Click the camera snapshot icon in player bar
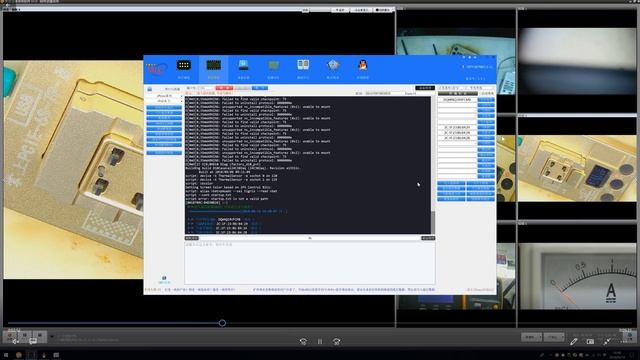The image size is (640, 360). coord(590,341)
